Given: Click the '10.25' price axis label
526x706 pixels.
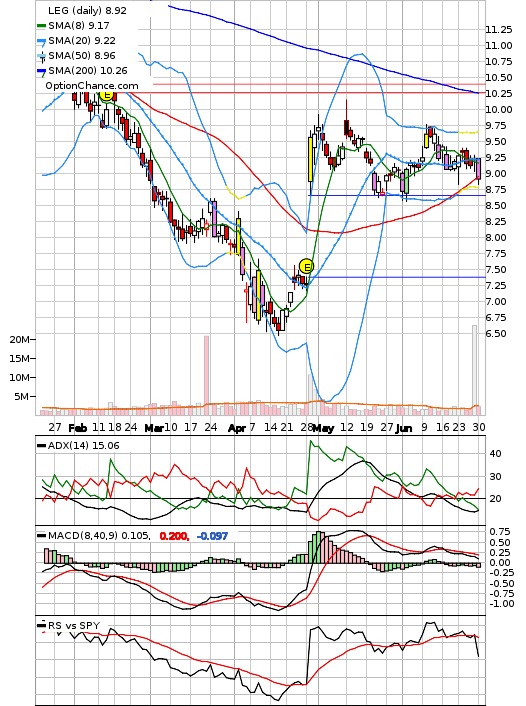Looking at the screenshot, I should click(x=499, y=93).
